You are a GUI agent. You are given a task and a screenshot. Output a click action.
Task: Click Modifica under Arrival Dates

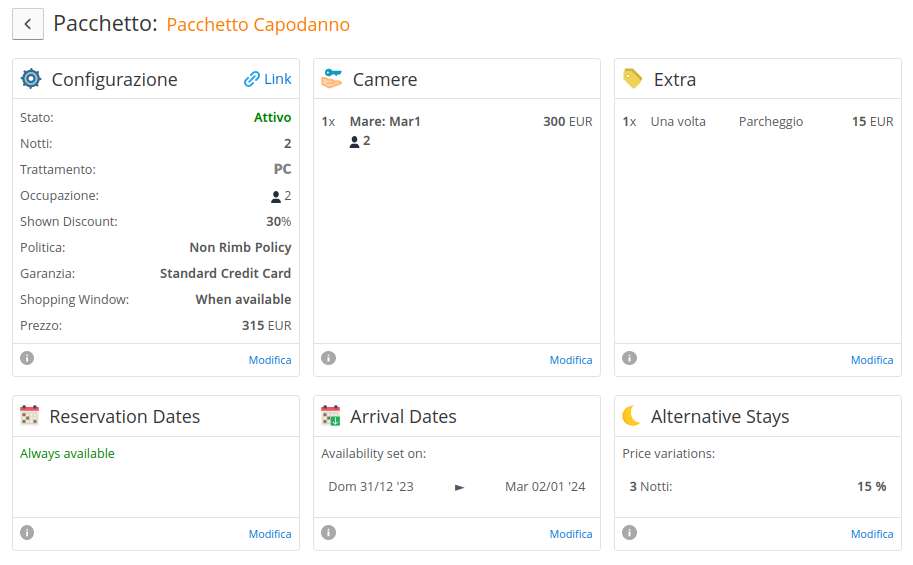[x=571, y=534]
